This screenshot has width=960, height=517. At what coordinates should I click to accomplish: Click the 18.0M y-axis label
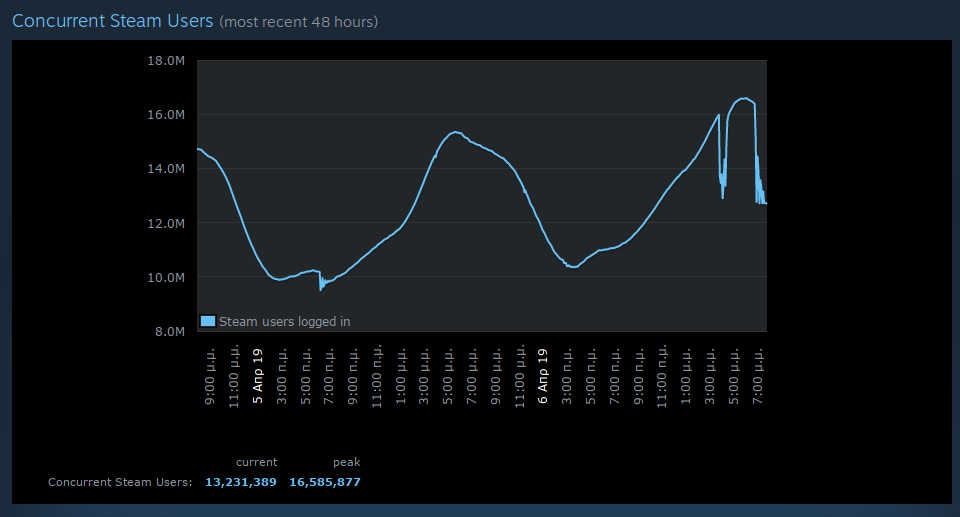coord(166,61)
